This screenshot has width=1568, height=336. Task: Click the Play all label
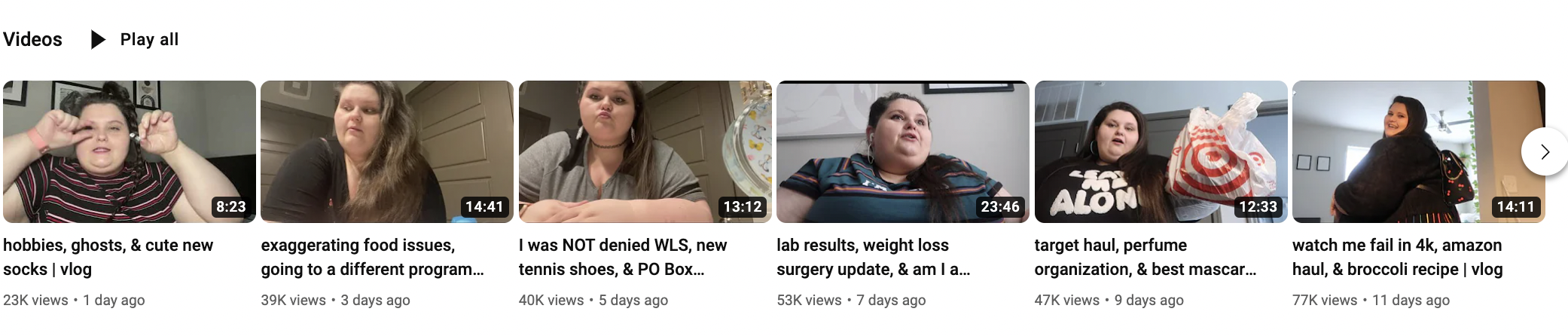149,40
